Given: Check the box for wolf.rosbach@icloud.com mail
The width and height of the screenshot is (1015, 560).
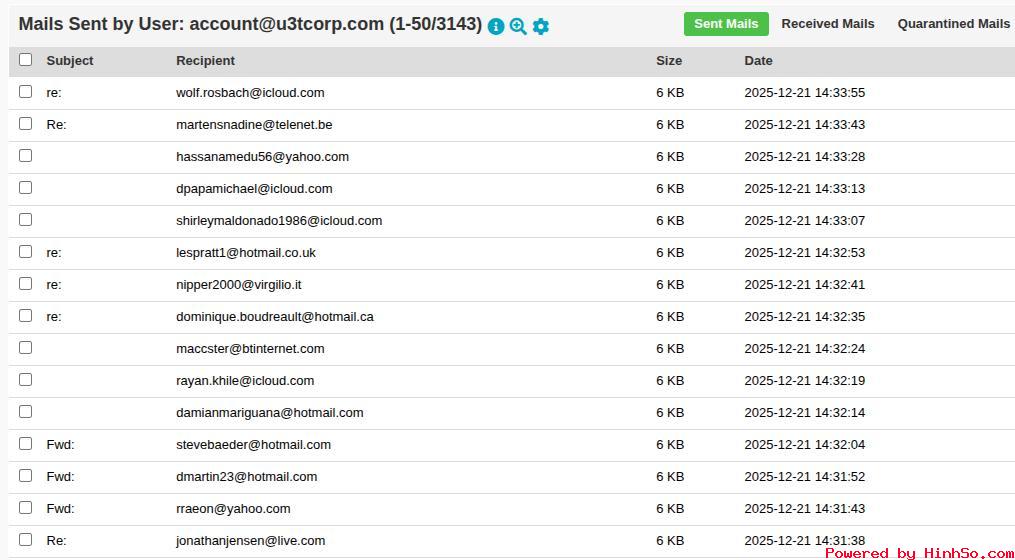Looking at the screenshot, I should (26, 92).
